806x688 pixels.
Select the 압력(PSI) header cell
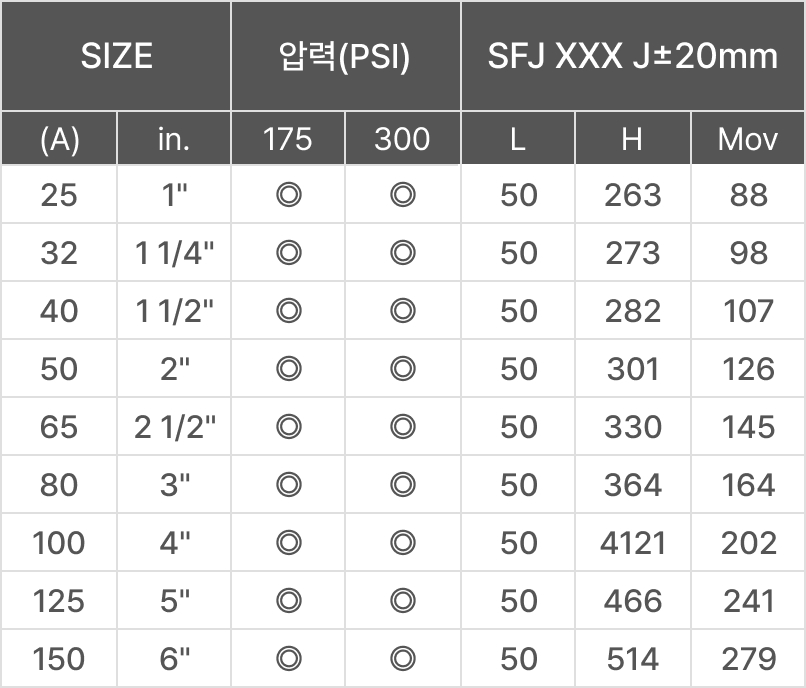click(345, 56)
